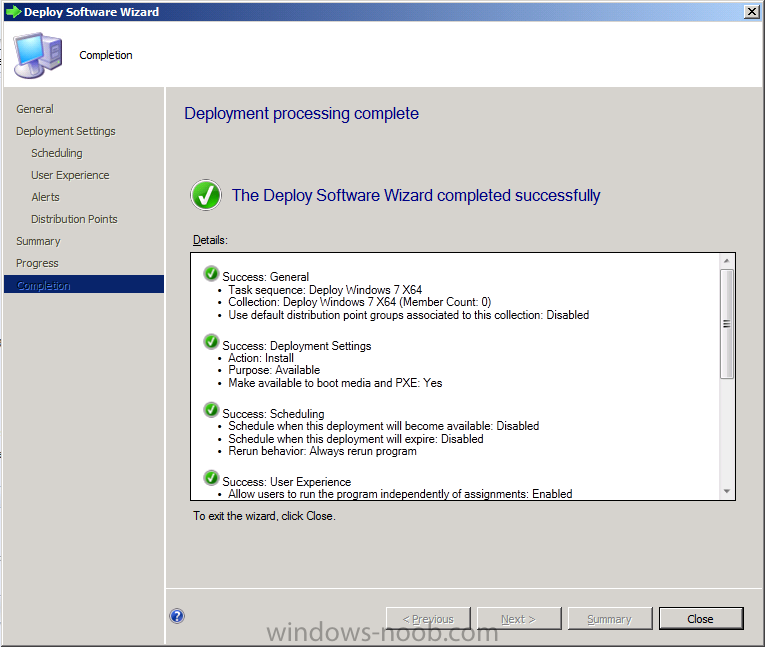Click the details list scrollbar thumb
This screenshot has height=647, width=765.
726,324
